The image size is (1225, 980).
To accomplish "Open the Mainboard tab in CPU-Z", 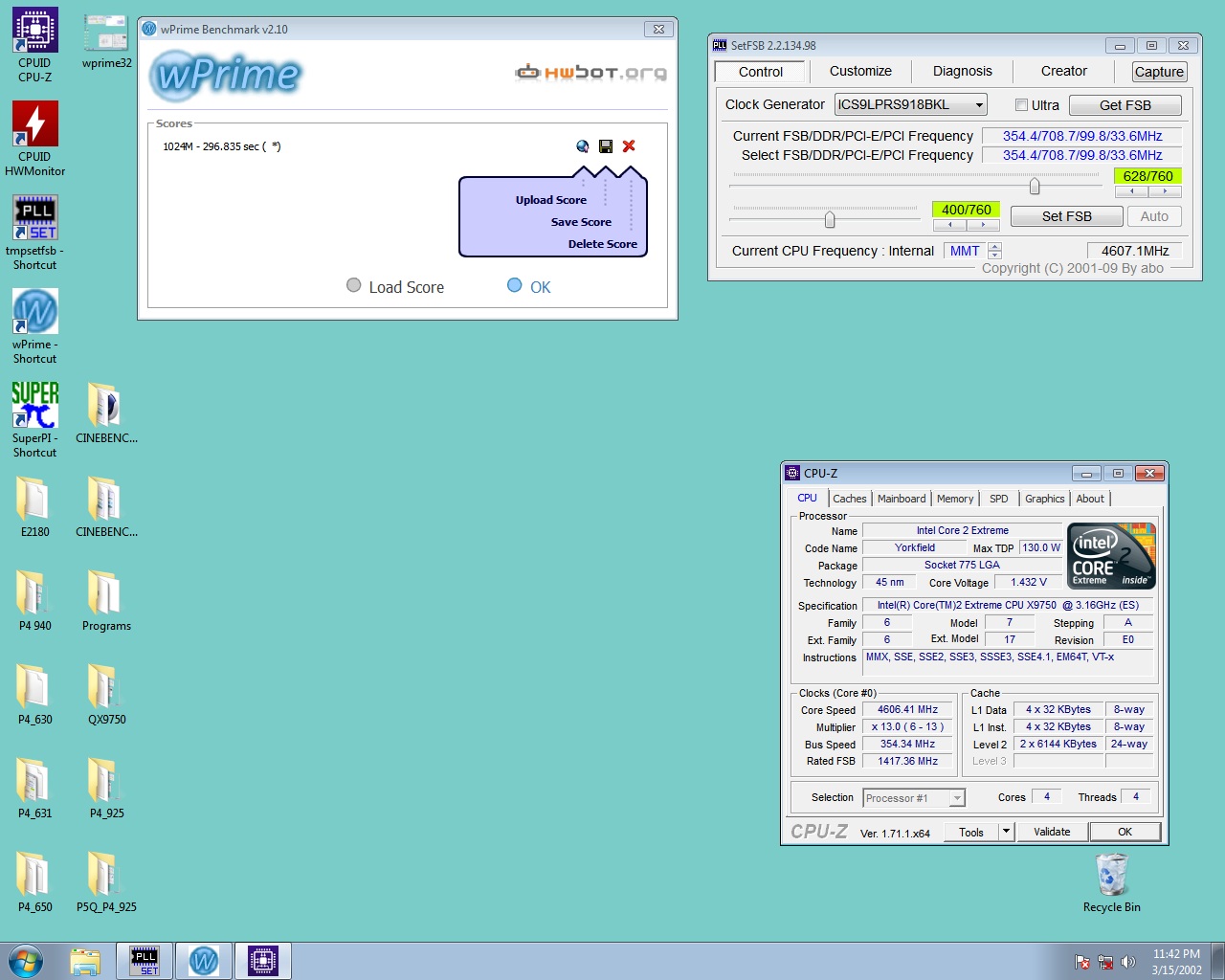I will [x=902, y=499].
